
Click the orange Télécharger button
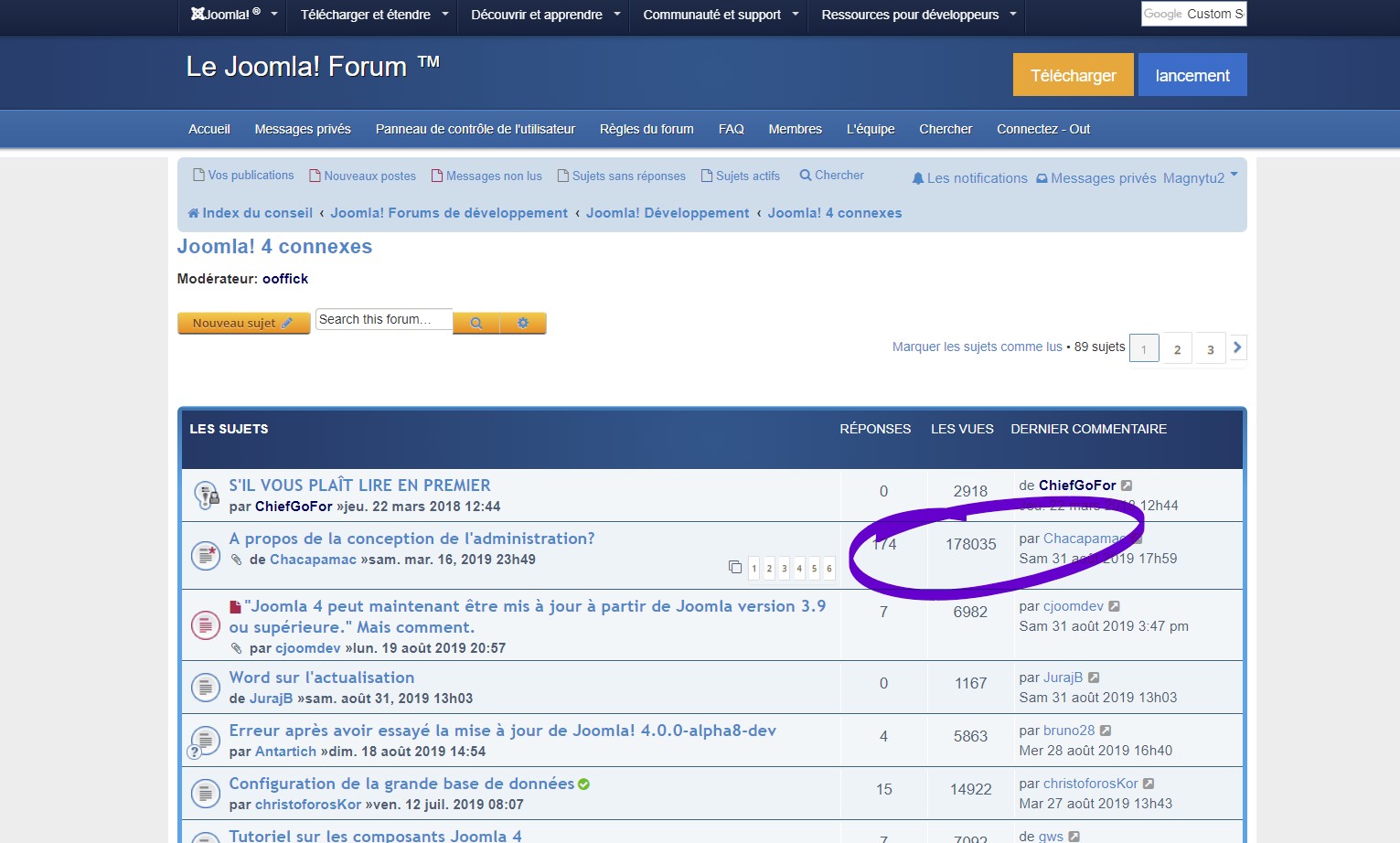1074,75
